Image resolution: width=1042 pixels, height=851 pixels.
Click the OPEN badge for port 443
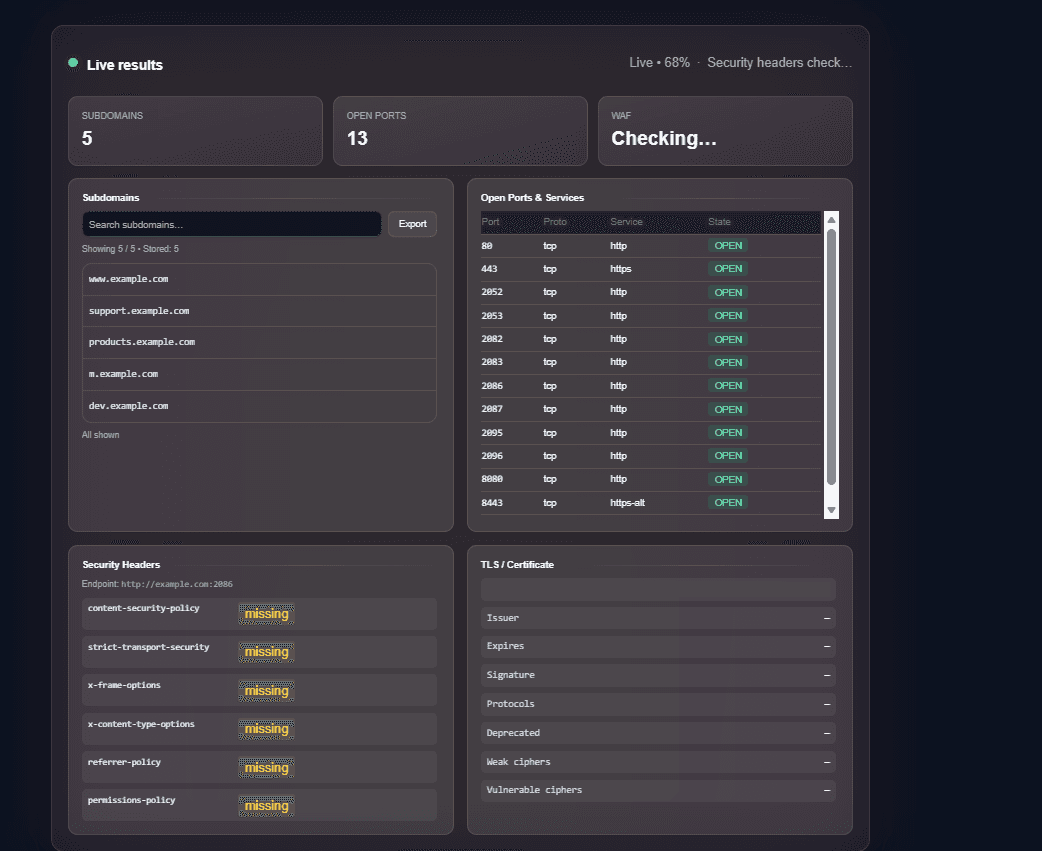click(728, 268)
